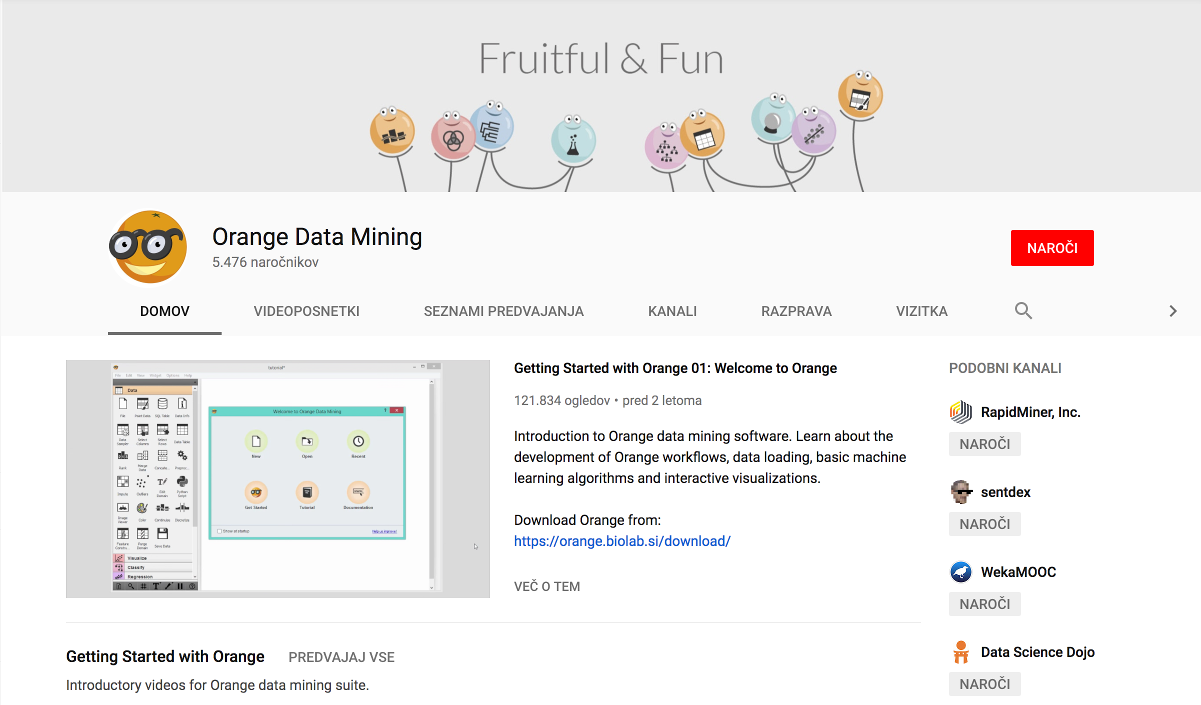
Task: Click the 'Introductory videos for Orange data mining suite' text
Action: pos(218,685)
